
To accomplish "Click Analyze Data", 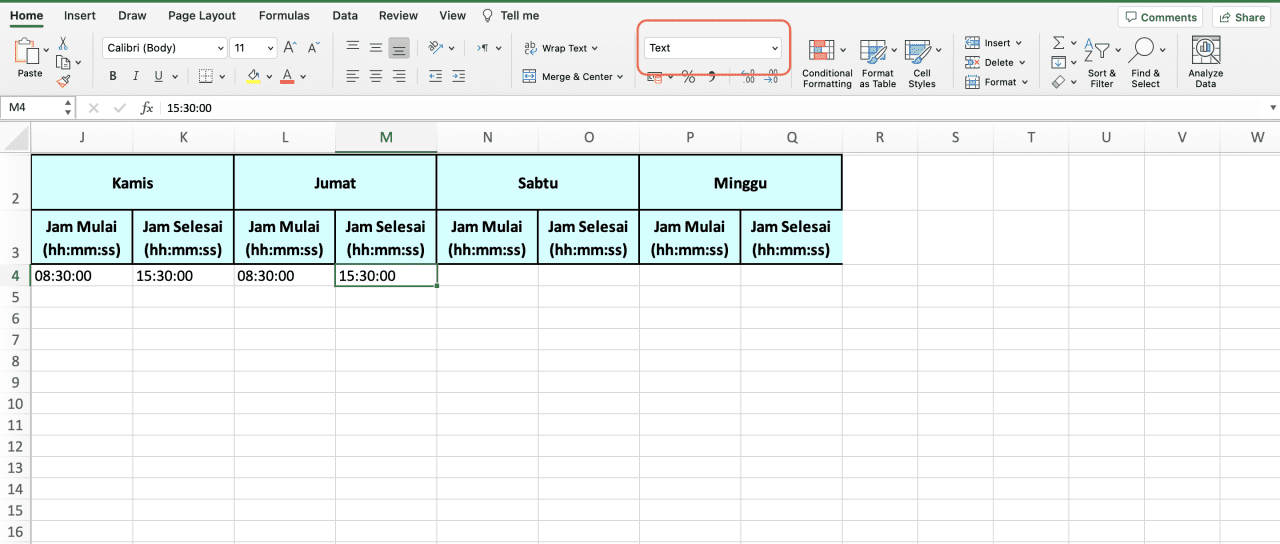I will click(x=1205, y=62).
